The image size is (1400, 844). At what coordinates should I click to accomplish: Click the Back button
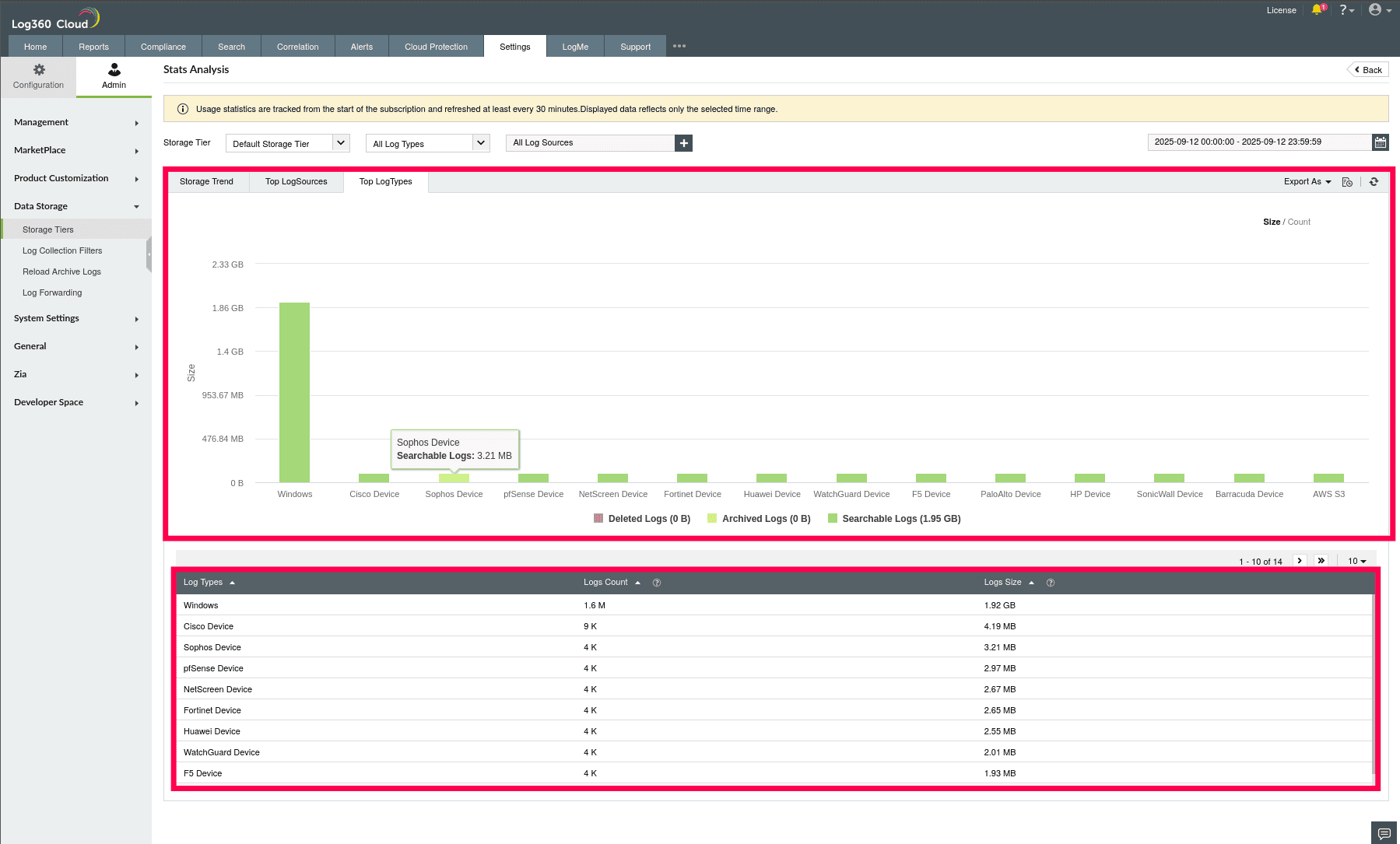(1368, 70)
